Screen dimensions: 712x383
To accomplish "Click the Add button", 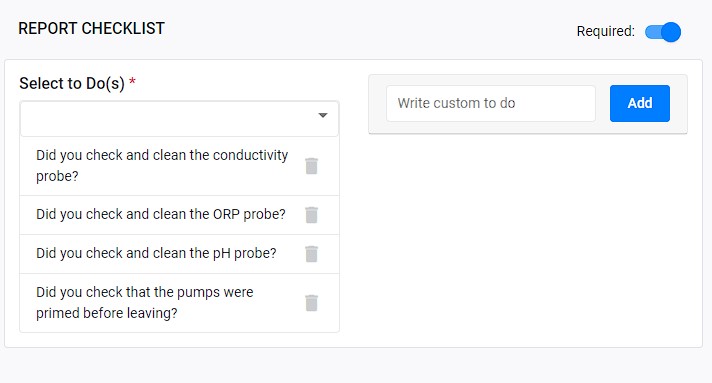I will (640, 103).
